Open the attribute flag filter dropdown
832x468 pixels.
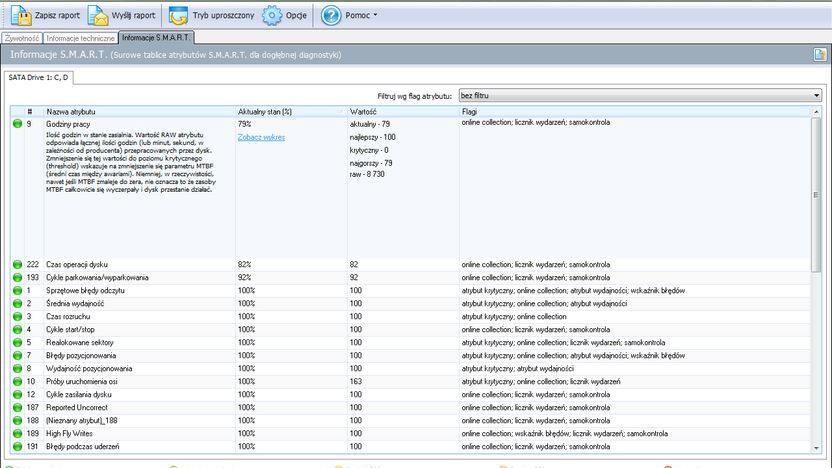[640, 96]
